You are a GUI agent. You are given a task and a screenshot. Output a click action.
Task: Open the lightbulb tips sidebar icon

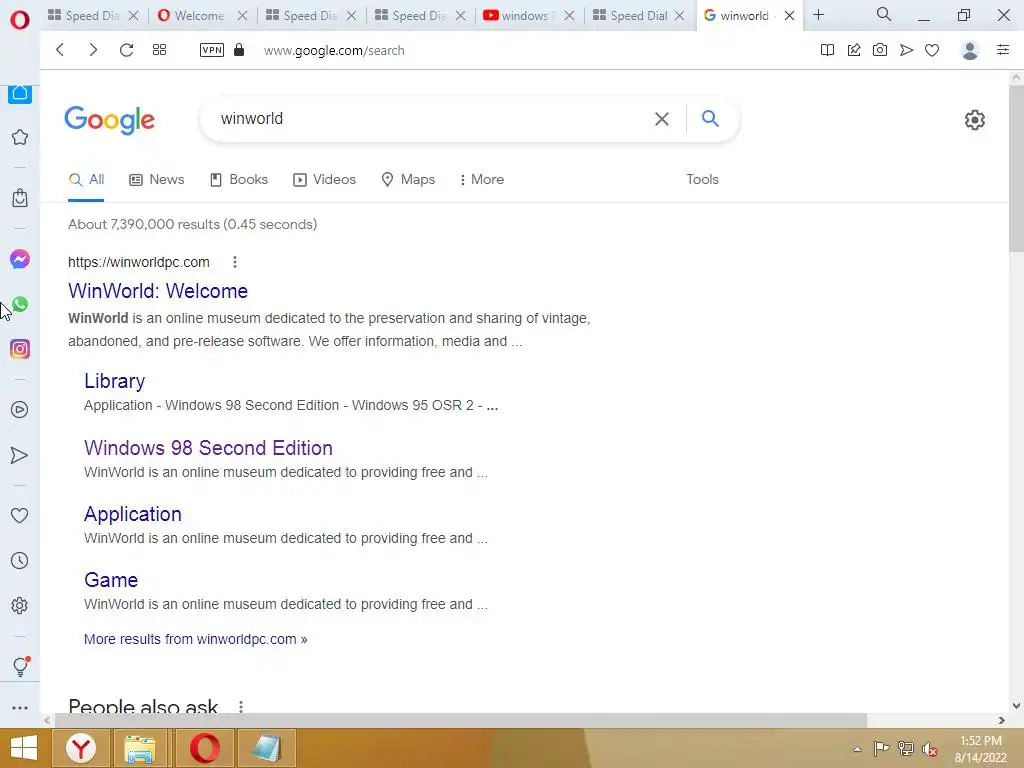(x=20, y=666)
